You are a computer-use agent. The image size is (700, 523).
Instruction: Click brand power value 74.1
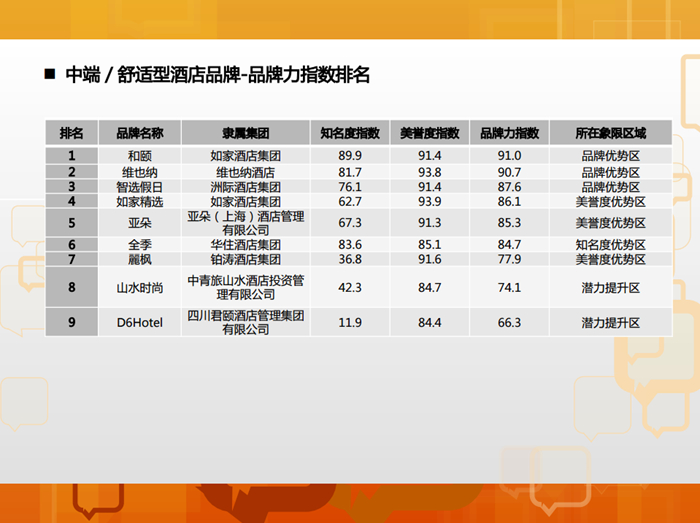click(509, 288)
